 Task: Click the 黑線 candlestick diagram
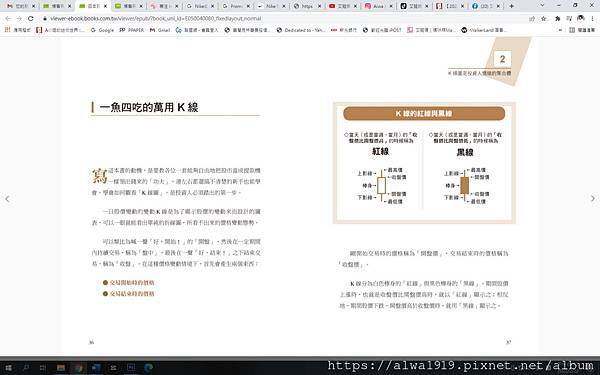click(x=465, y=185)
